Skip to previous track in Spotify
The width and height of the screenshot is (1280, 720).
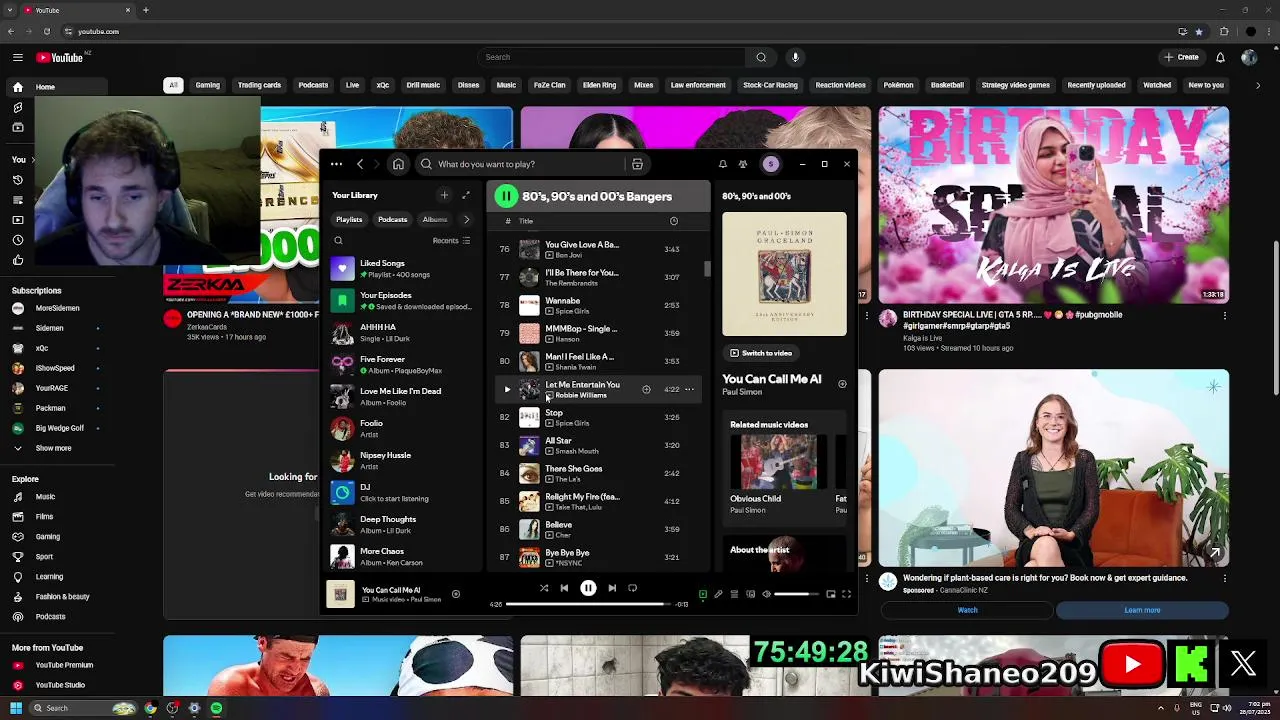564,588
